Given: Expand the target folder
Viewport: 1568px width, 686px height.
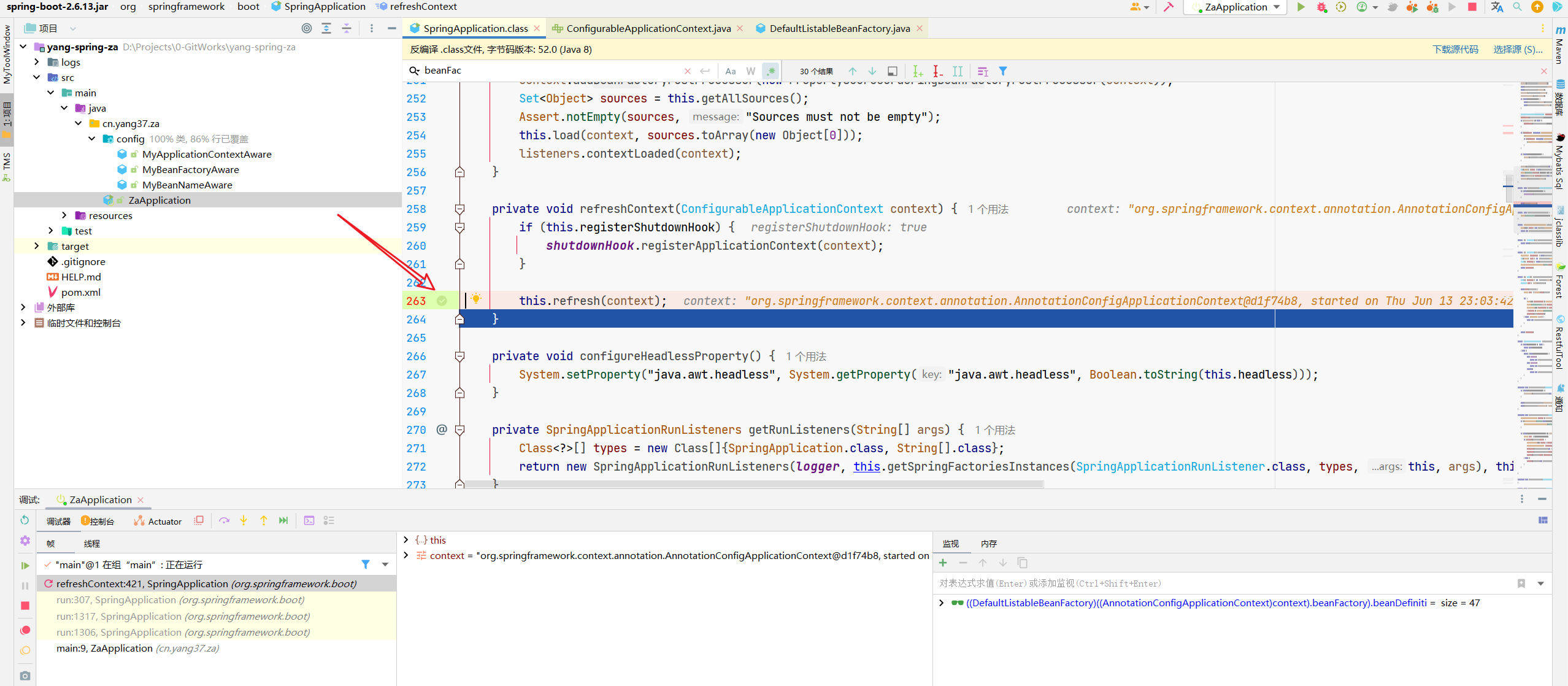Looking at the screenshot, I should (37, 246).
